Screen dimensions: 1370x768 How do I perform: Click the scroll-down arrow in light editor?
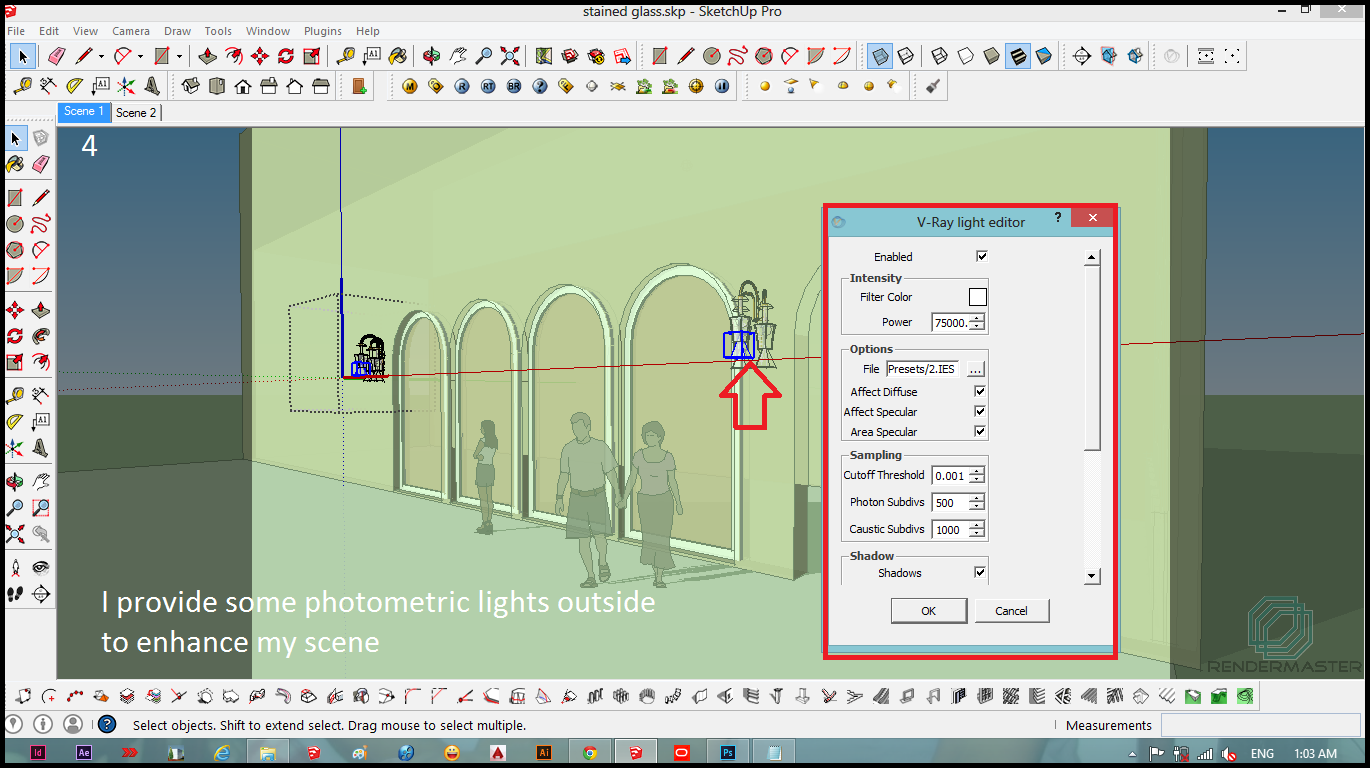pos(1092,576)
